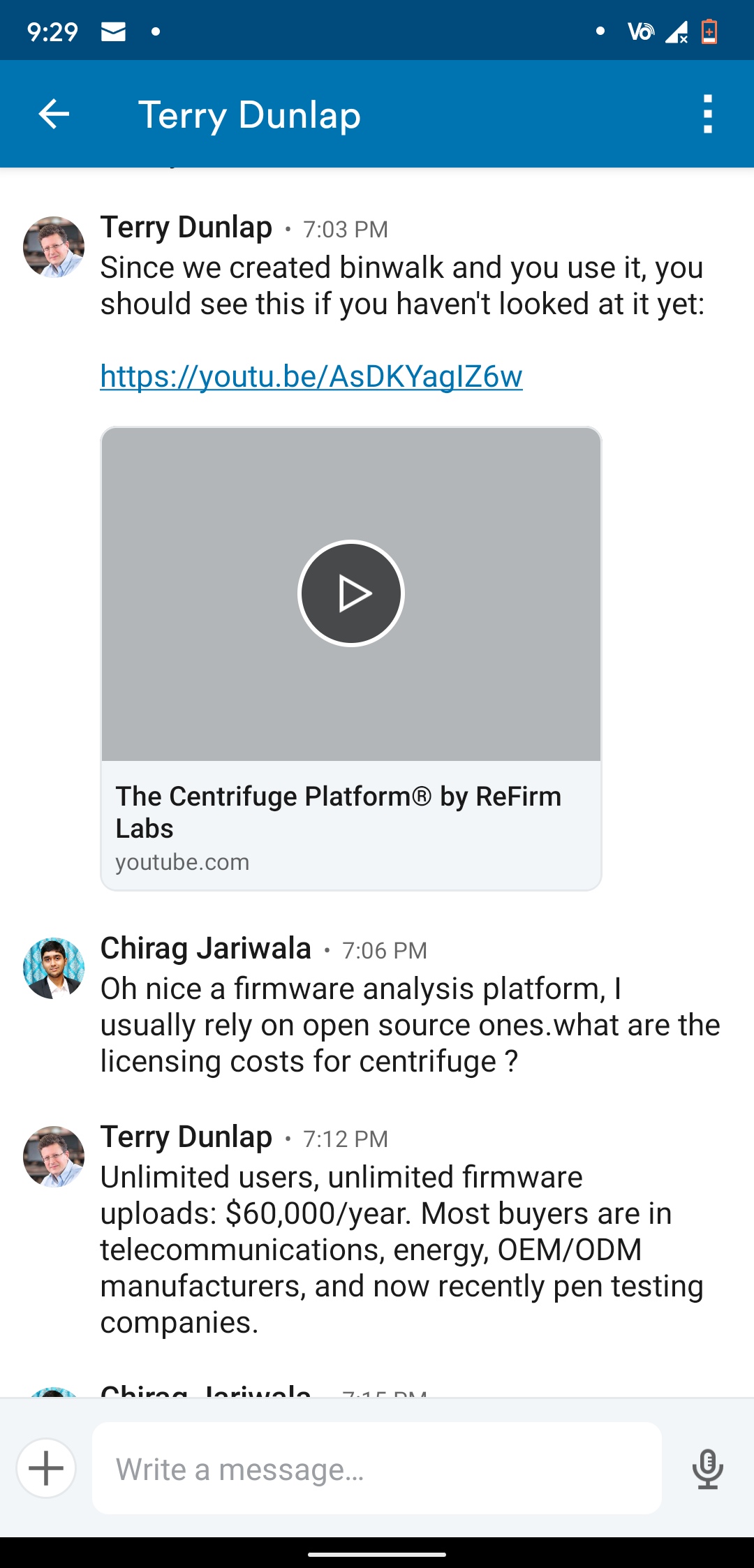Tap the microphone voice message icon
Image resolution: width=754 pixels, height=1568 pixels.
tap(707, 1469)
